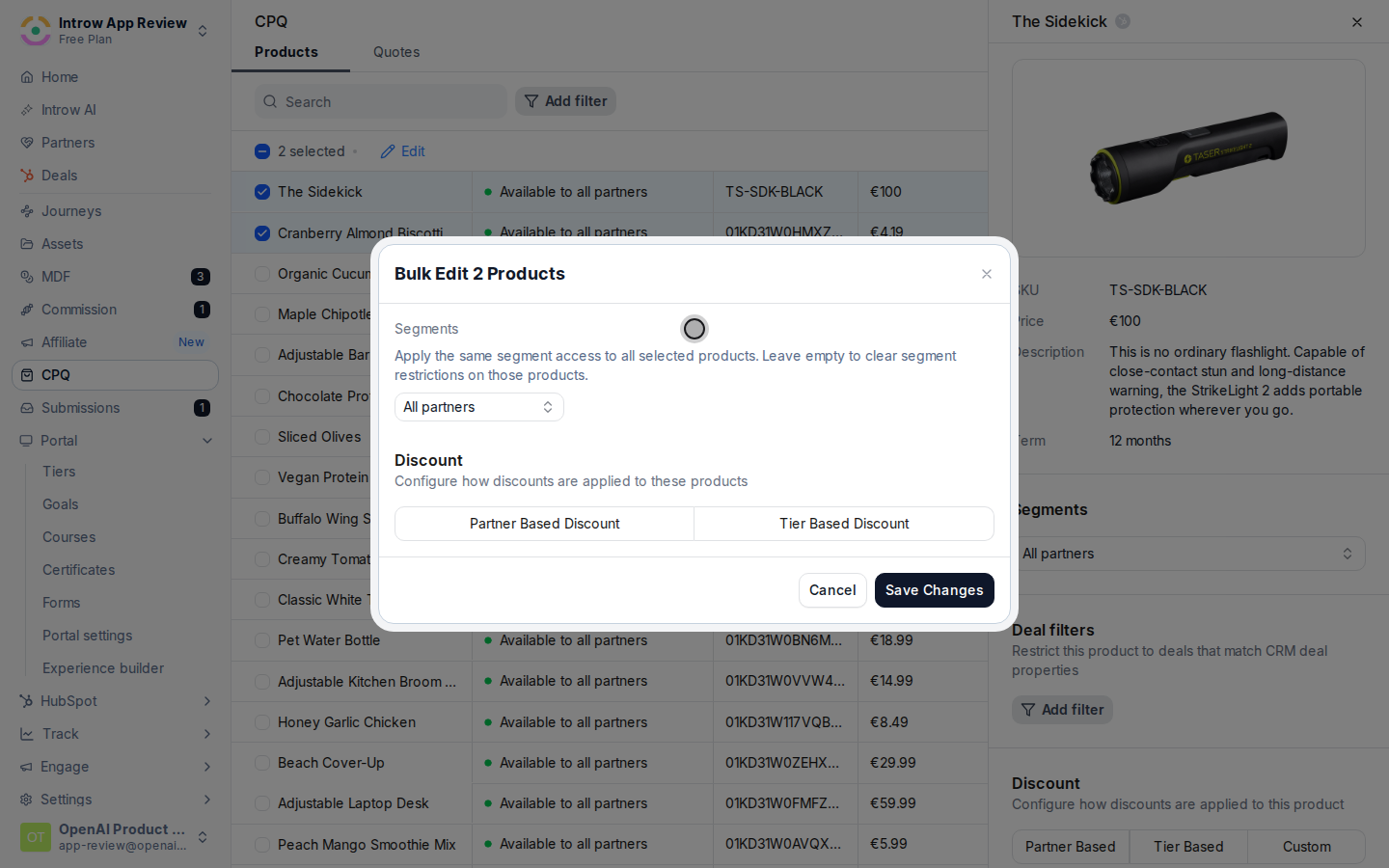
Task: Open the All partners dropdown in dialog
Action: pos(479,407)
